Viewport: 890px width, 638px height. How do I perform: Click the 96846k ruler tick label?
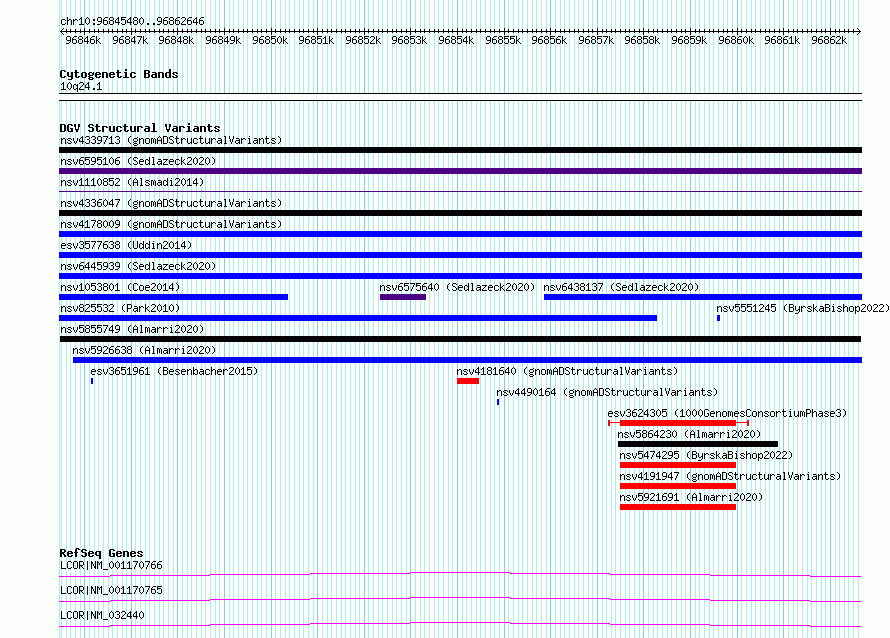point(83,40)
